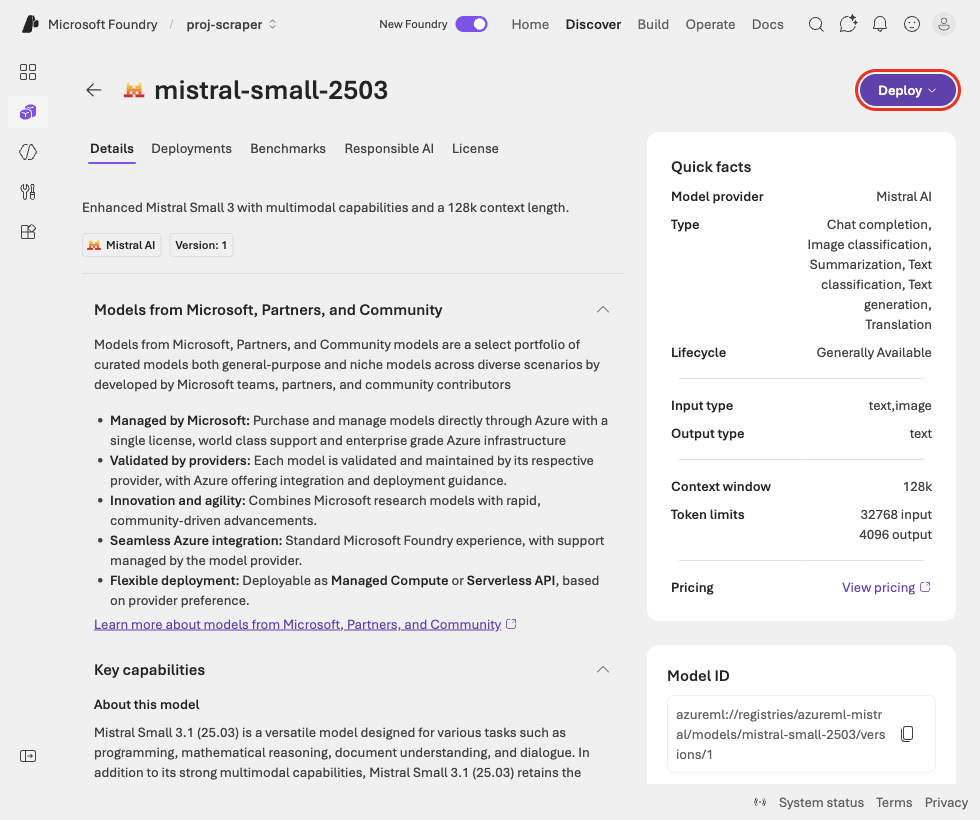Click the Generally Available lifecycle value
This screenshot has width=980, height=820.
(874, 352)
